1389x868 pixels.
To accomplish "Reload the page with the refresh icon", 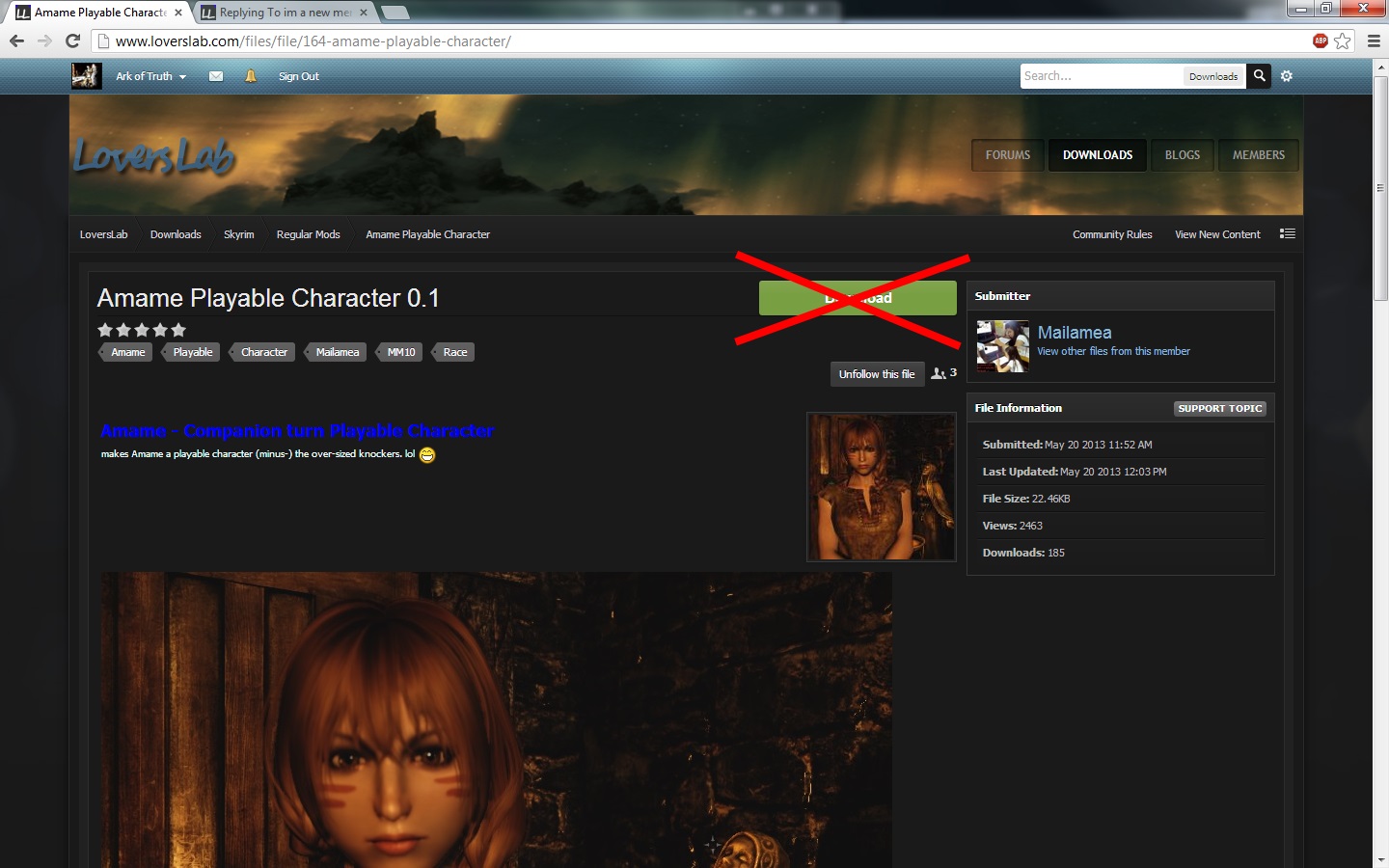I will coord(72,41).
